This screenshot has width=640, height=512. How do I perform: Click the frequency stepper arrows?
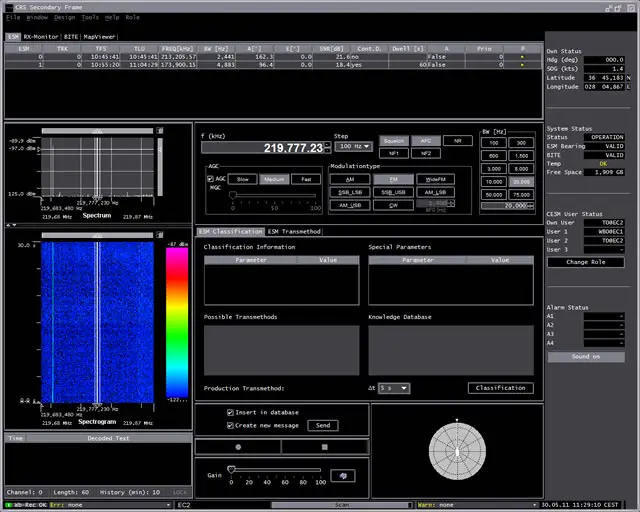(x=326, y=147)
